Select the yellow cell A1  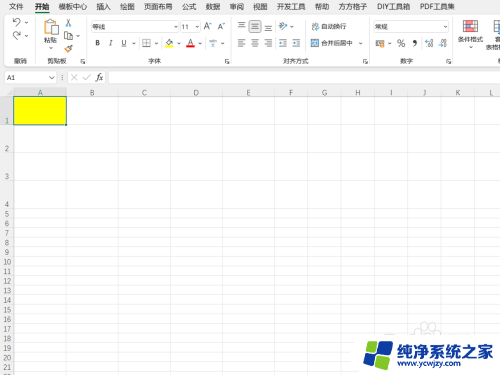click(x=40, y=111)
